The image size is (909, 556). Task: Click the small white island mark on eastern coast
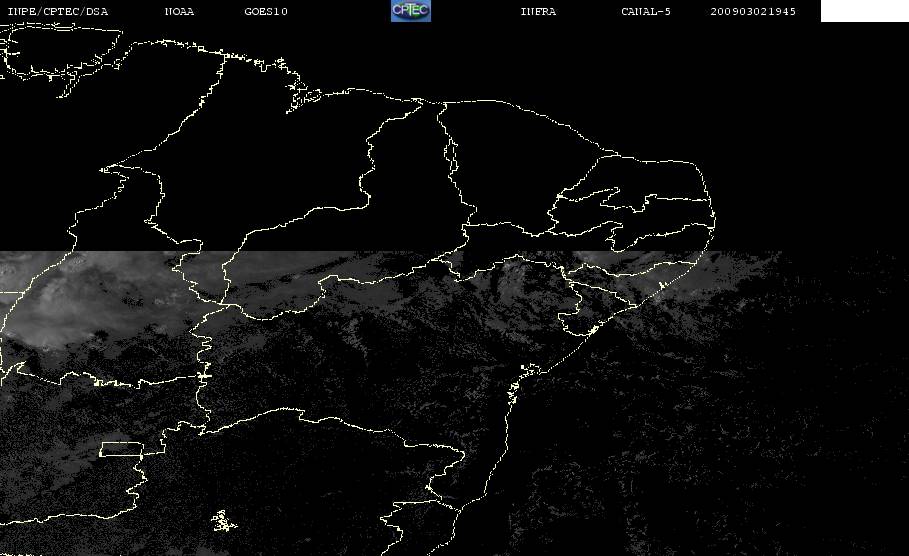click(662, 285)
